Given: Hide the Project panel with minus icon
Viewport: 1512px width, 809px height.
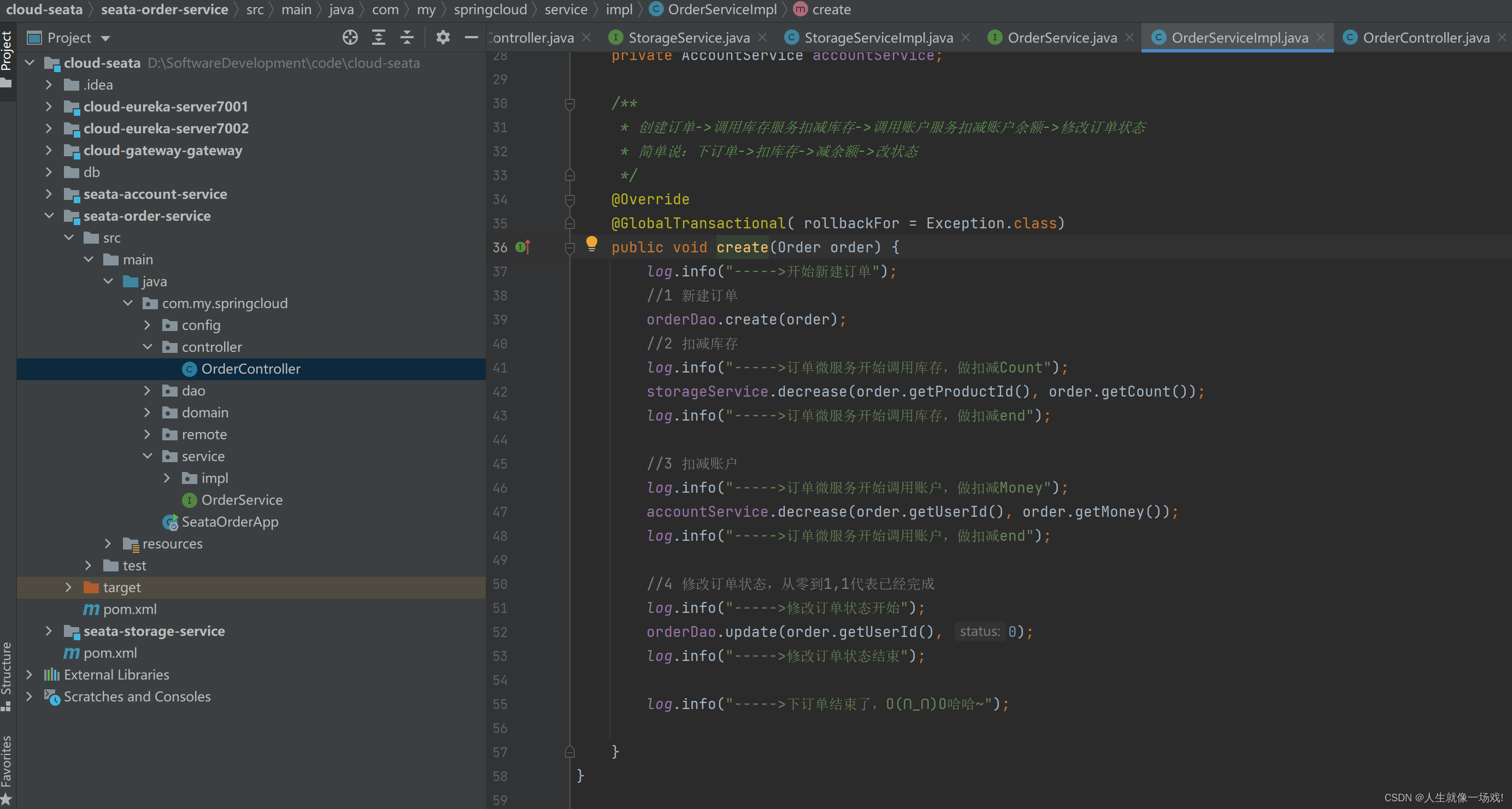Looking at the screenshot, I should pos(472,38).
